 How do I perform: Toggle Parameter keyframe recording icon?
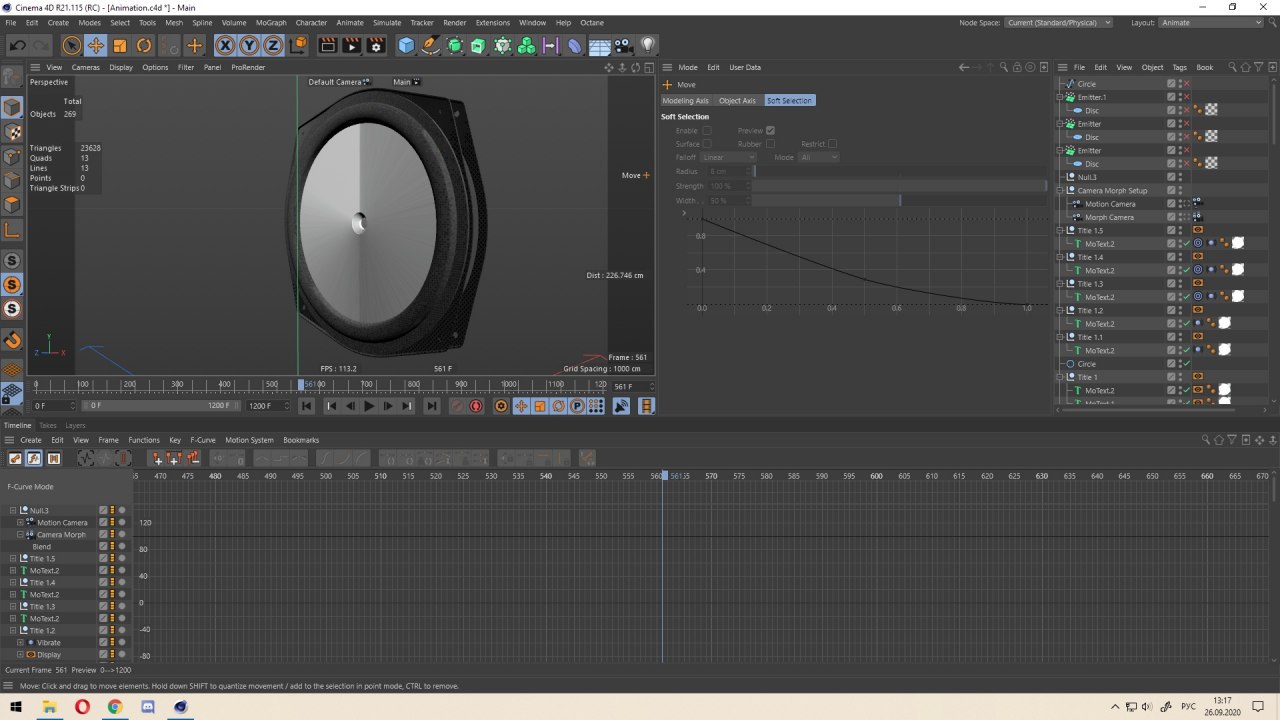(577, 406)
